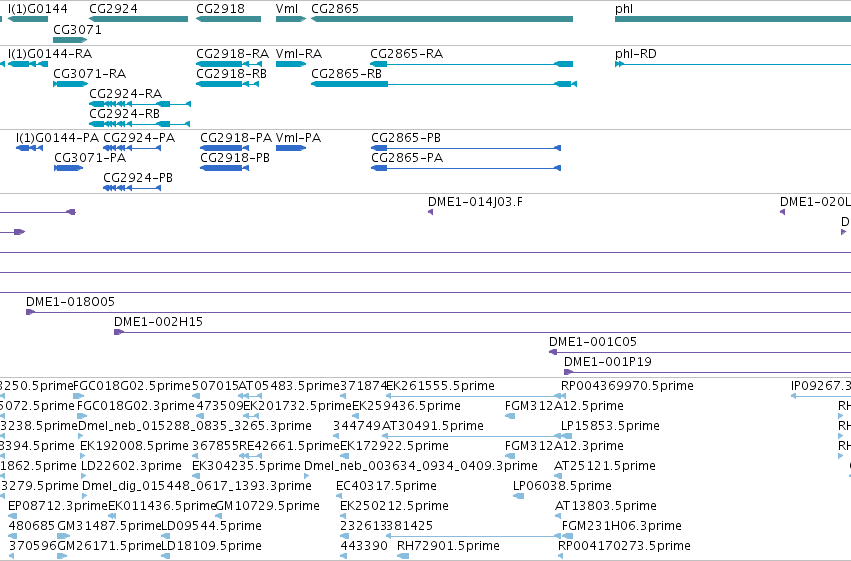Open the EC40317.5prime EST label
The width and height of the screenshot is (851, 561).
(x=386, y=486)
